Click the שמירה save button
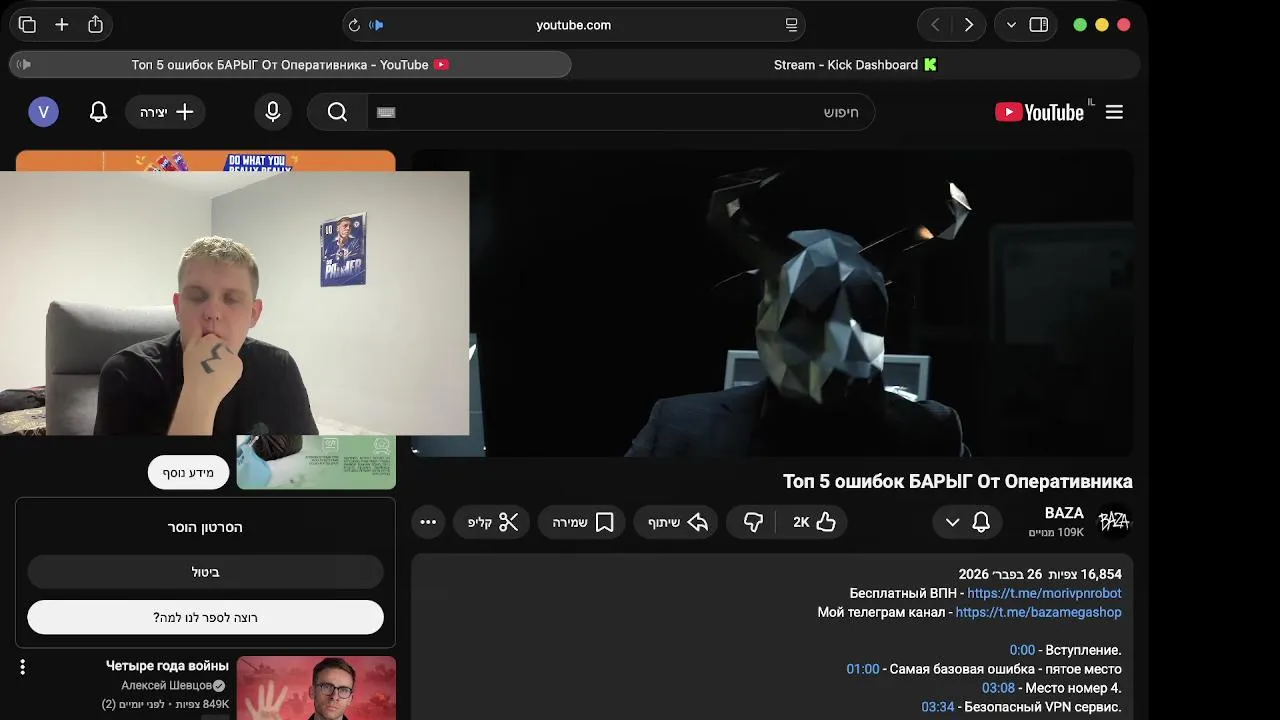The width and height of the screenshot is (1280, 720). pyautogui.click(x=582, y=522)
